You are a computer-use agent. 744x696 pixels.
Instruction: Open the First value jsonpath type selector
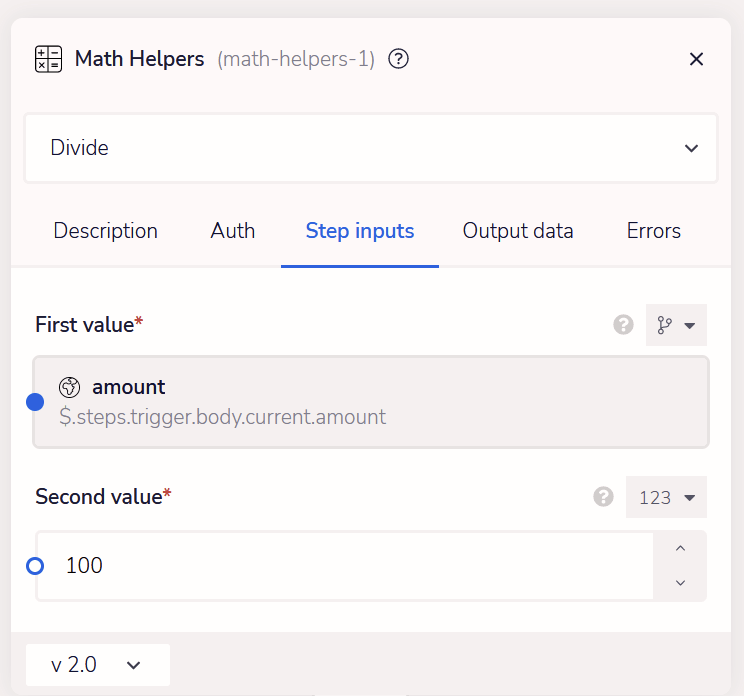point(676,325)
